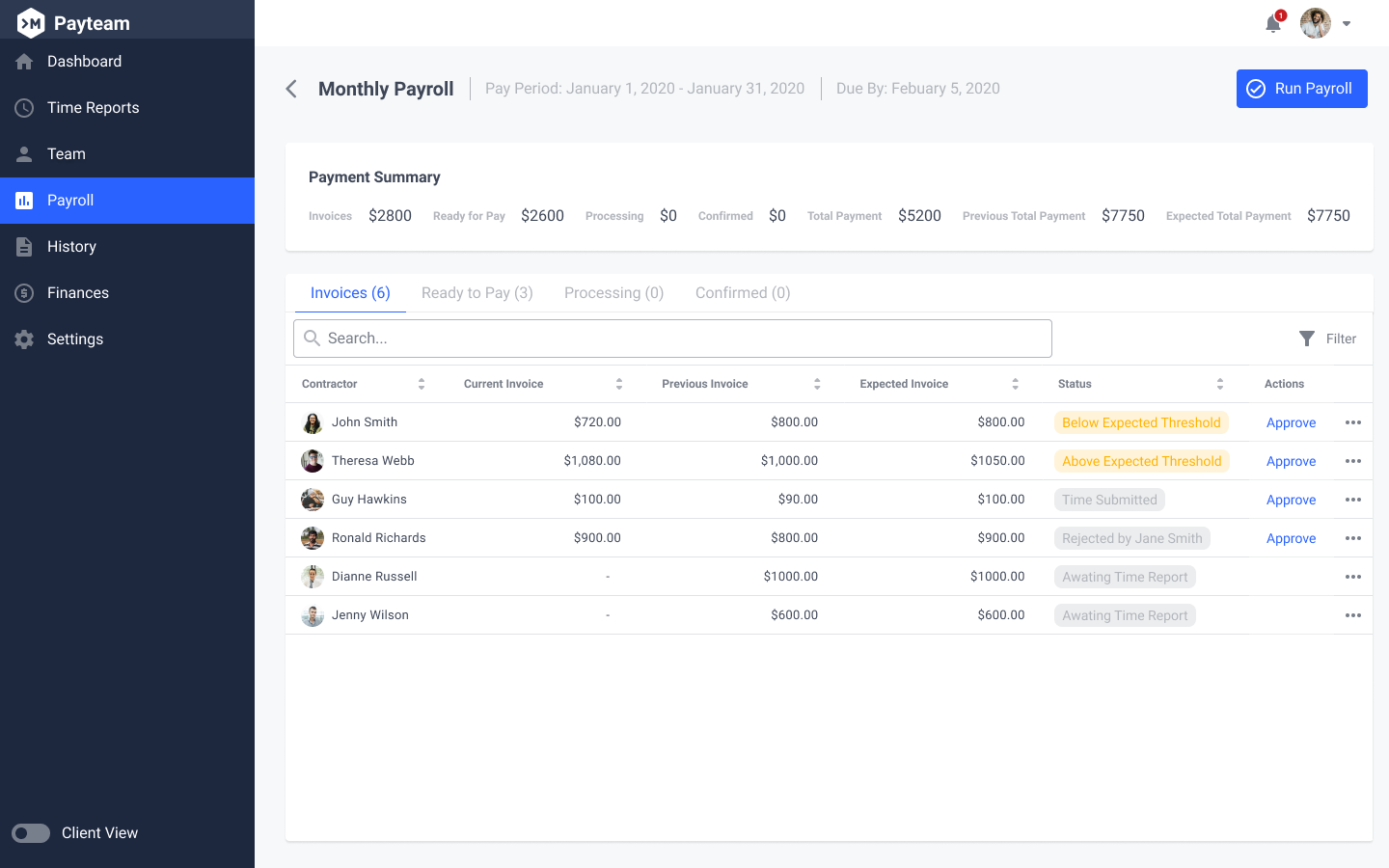
Task: Sort by Contractor column
Action: [x=422, y=384]
